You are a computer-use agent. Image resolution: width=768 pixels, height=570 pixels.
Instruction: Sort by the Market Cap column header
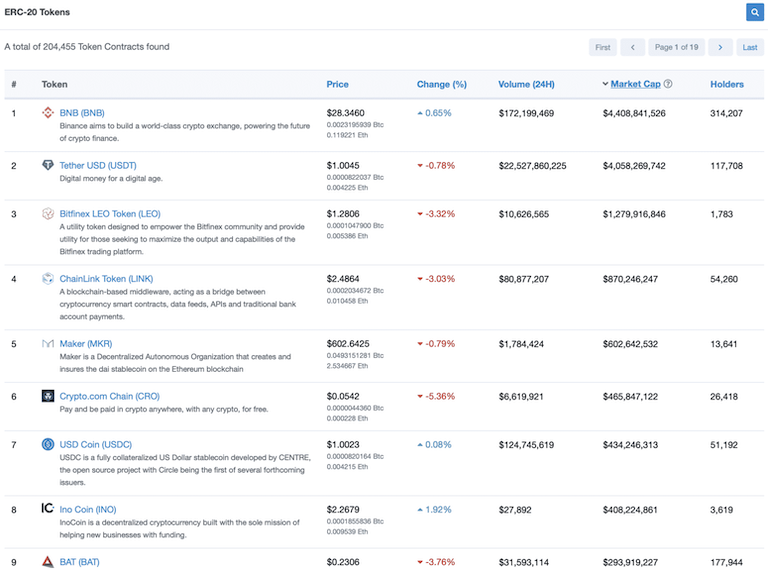[x=635, y=84]
